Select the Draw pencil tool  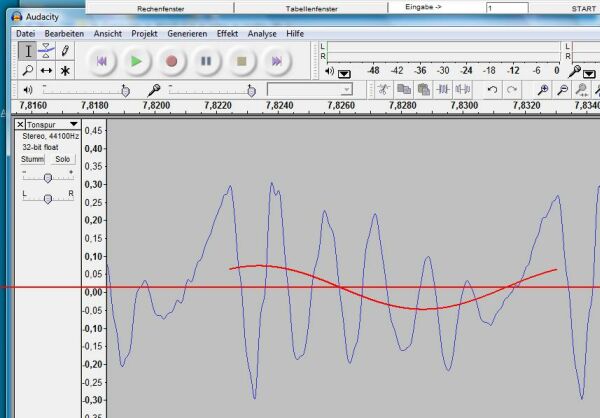(65, 51)
